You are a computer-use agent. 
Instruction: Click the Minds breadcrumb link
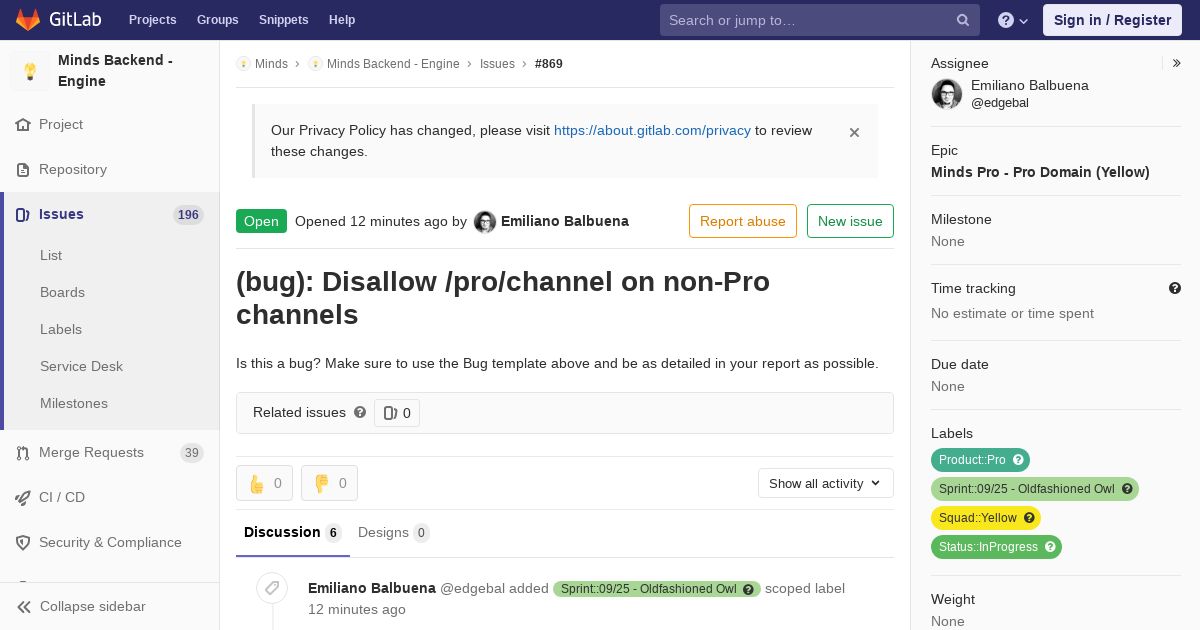point(271,64)
